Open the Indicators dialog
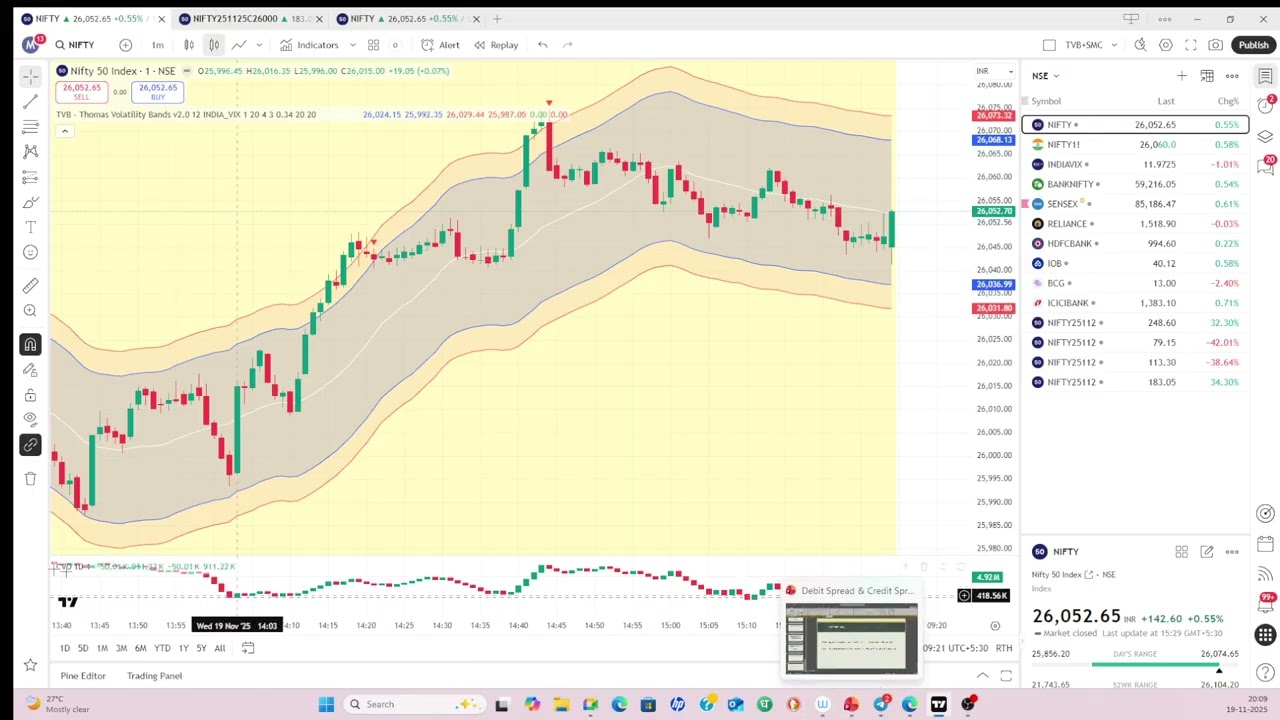 [x=309, y=45]
